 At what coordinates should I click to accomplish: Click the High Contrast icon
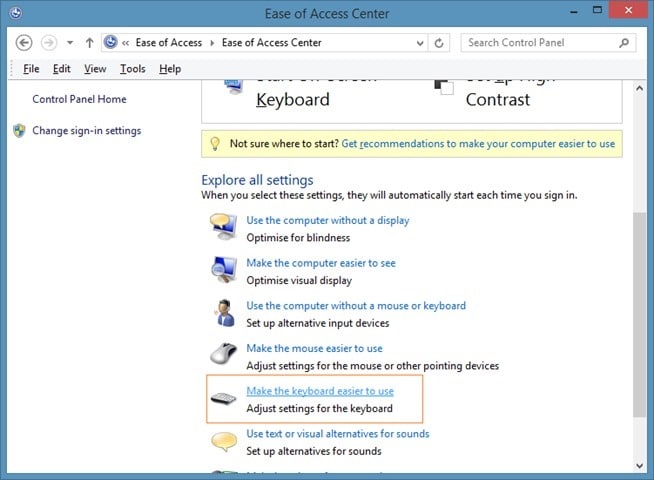coord(444,86)
